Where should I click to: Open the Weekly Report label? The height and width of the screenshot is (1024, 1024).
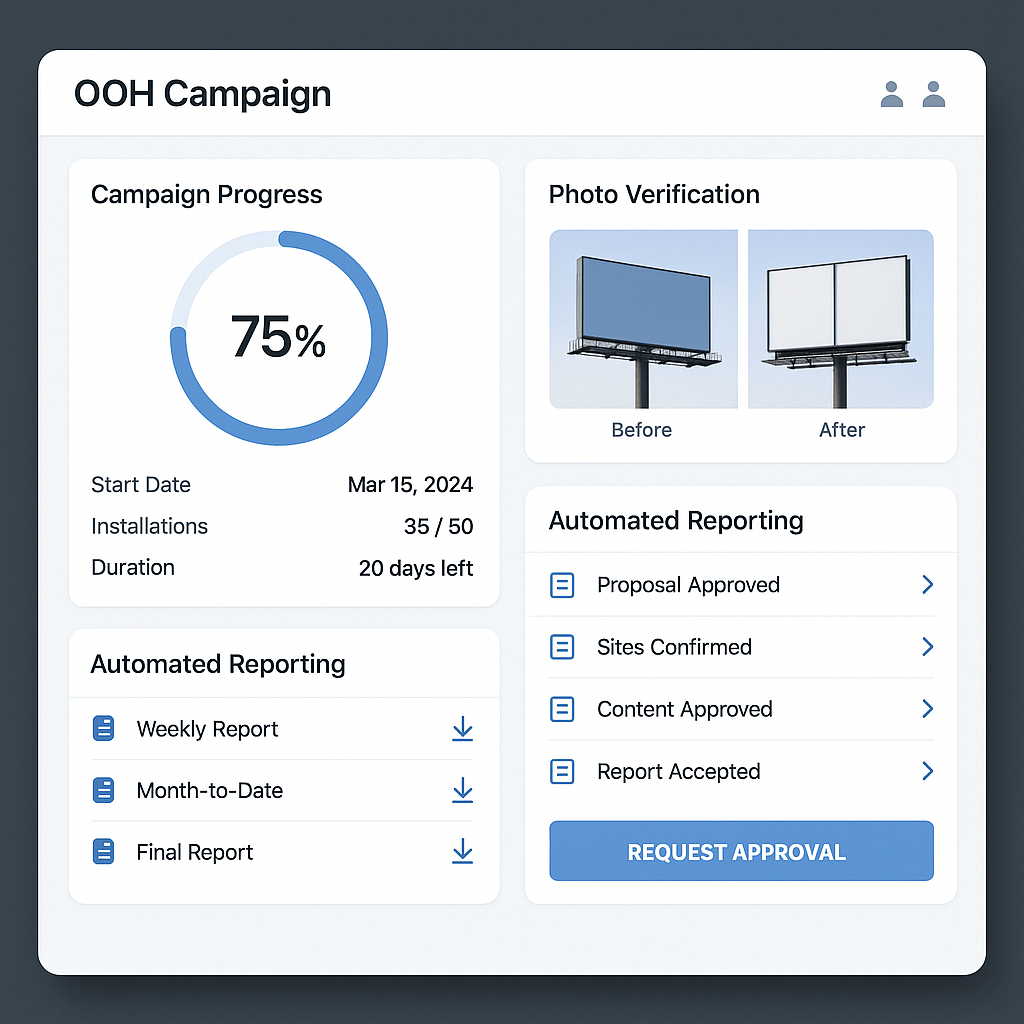207,729
